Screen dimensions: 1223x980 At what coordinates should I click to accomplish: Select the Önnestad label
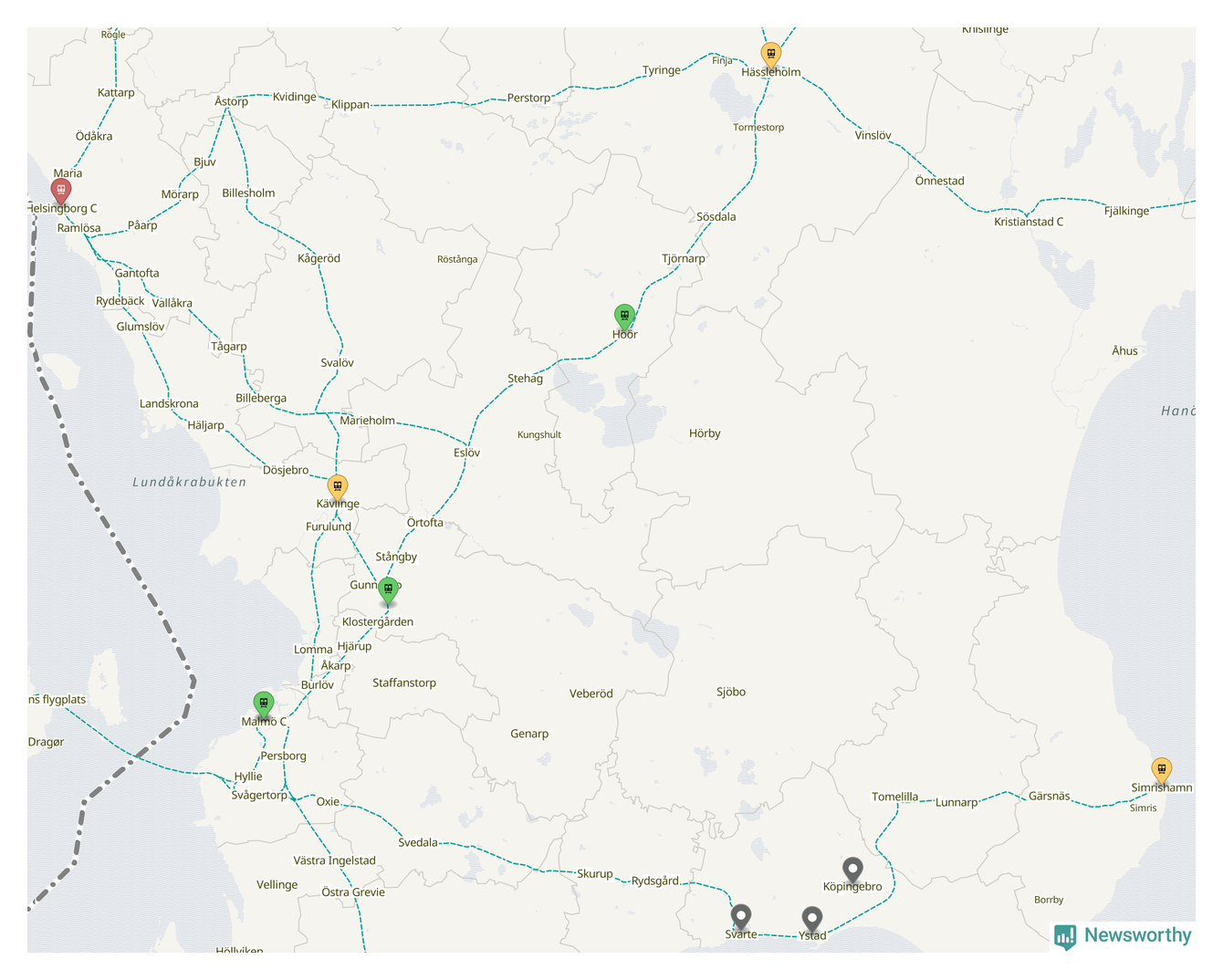tap(939, 181)
